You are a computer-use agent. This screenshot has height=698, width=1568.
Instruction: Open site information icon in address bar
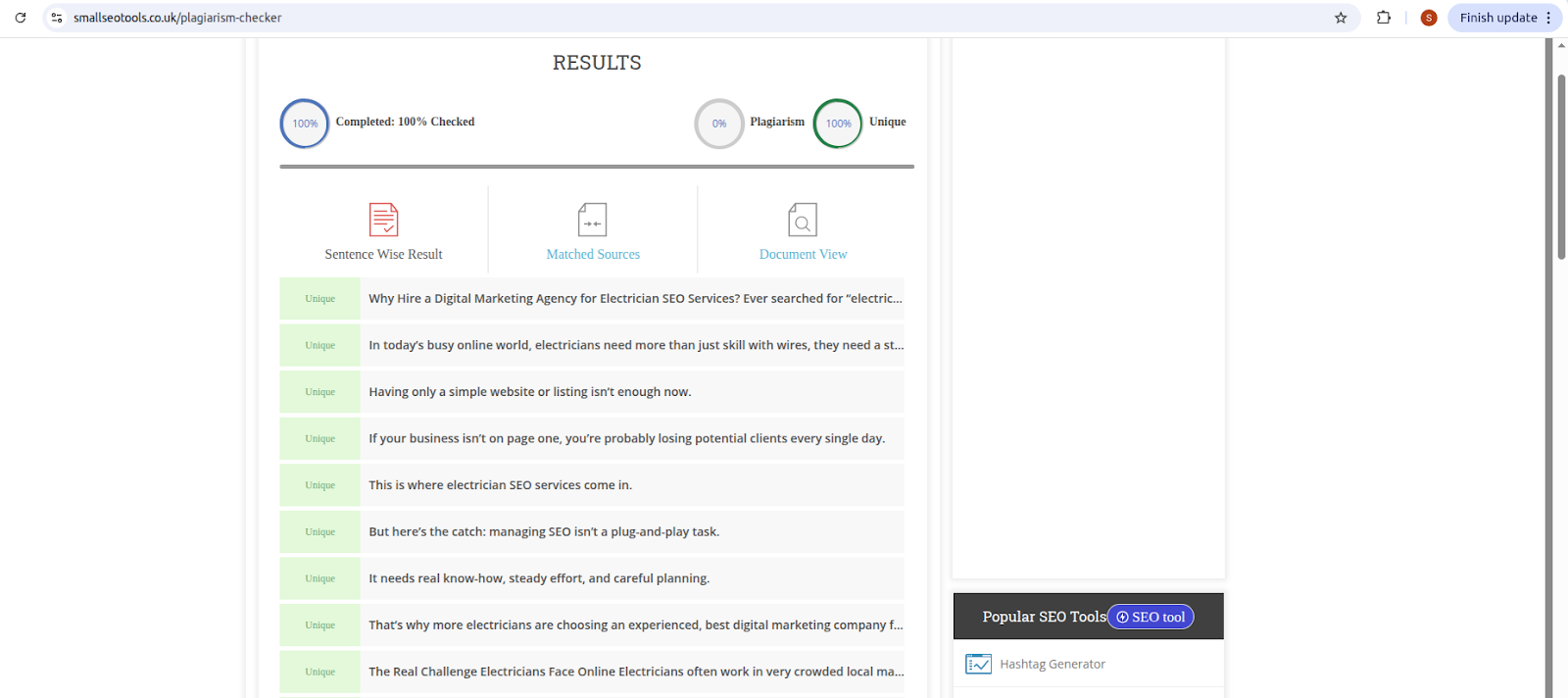coord(57,18)
